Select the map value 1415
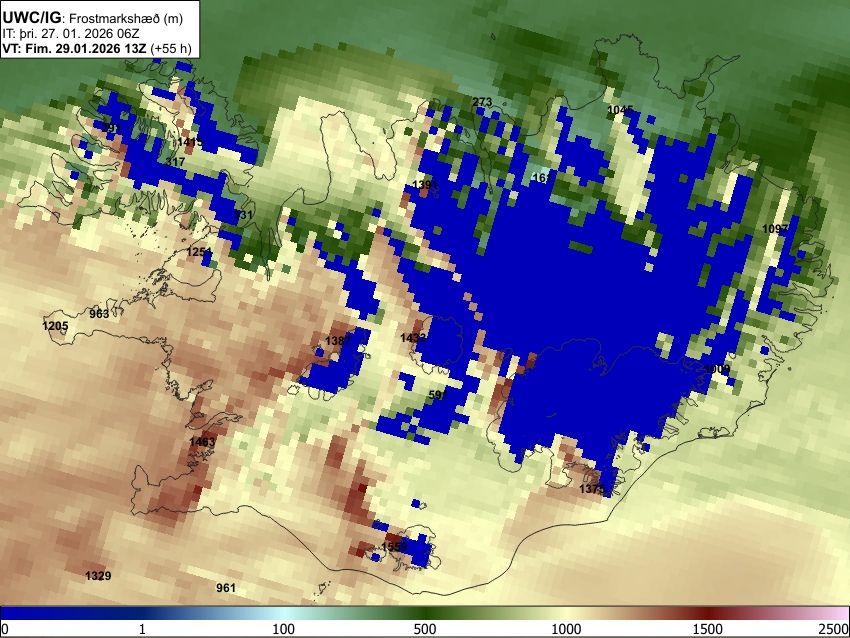The image size is (850, 638). click(x=190, y=142)
